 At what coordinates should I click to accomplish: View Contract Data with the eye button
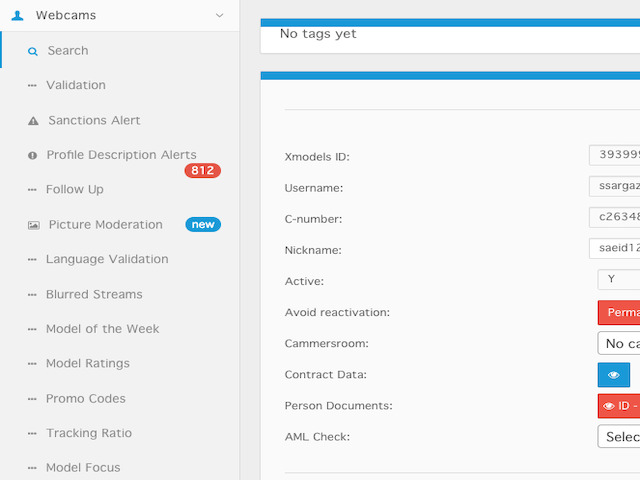613,375
